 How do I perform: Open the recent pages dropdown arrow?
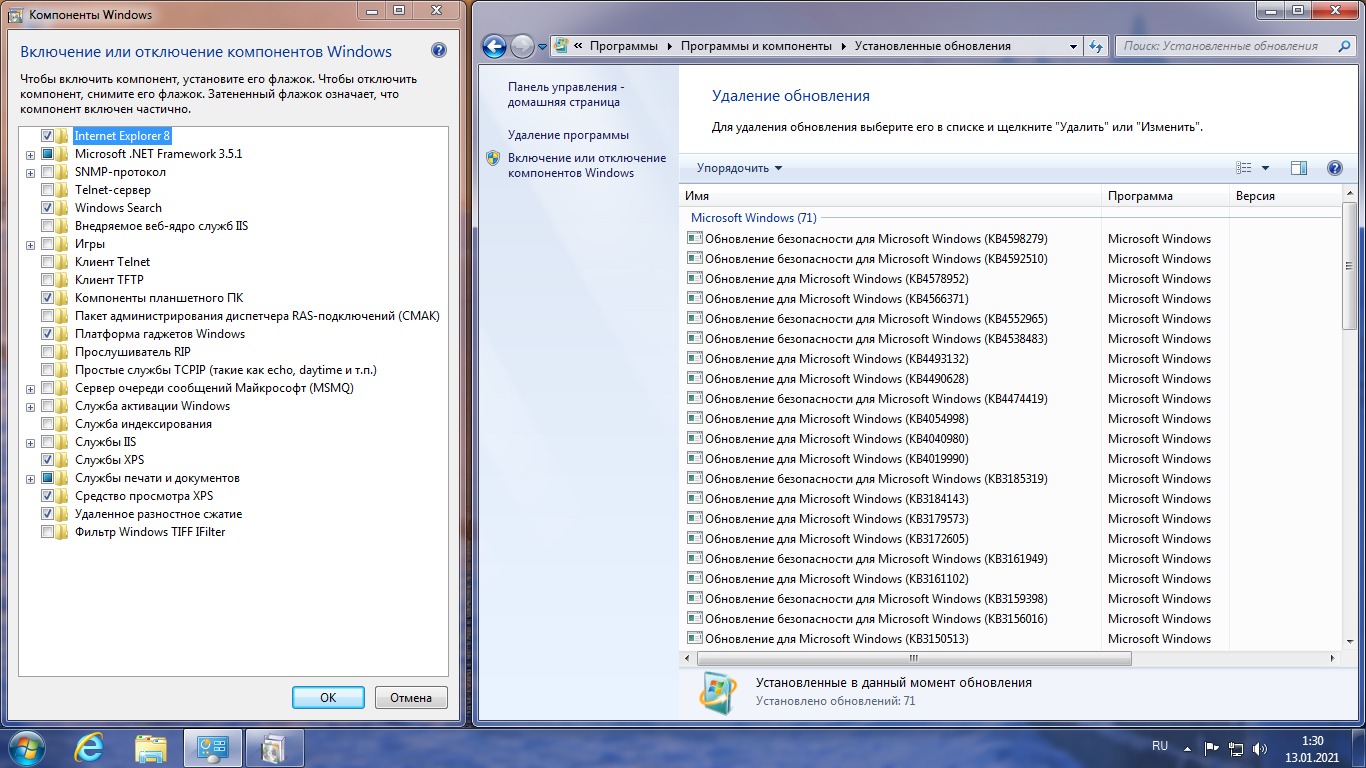542,46
